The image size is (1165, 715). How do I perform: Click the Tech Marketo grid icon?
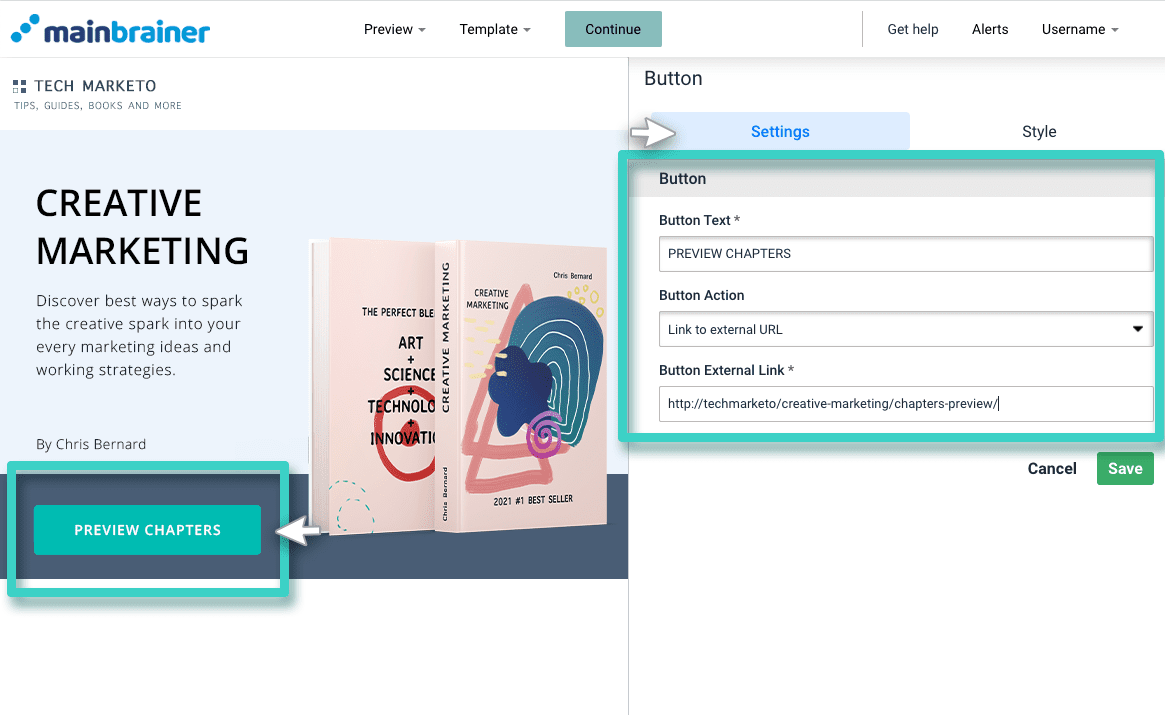[20, 87]
